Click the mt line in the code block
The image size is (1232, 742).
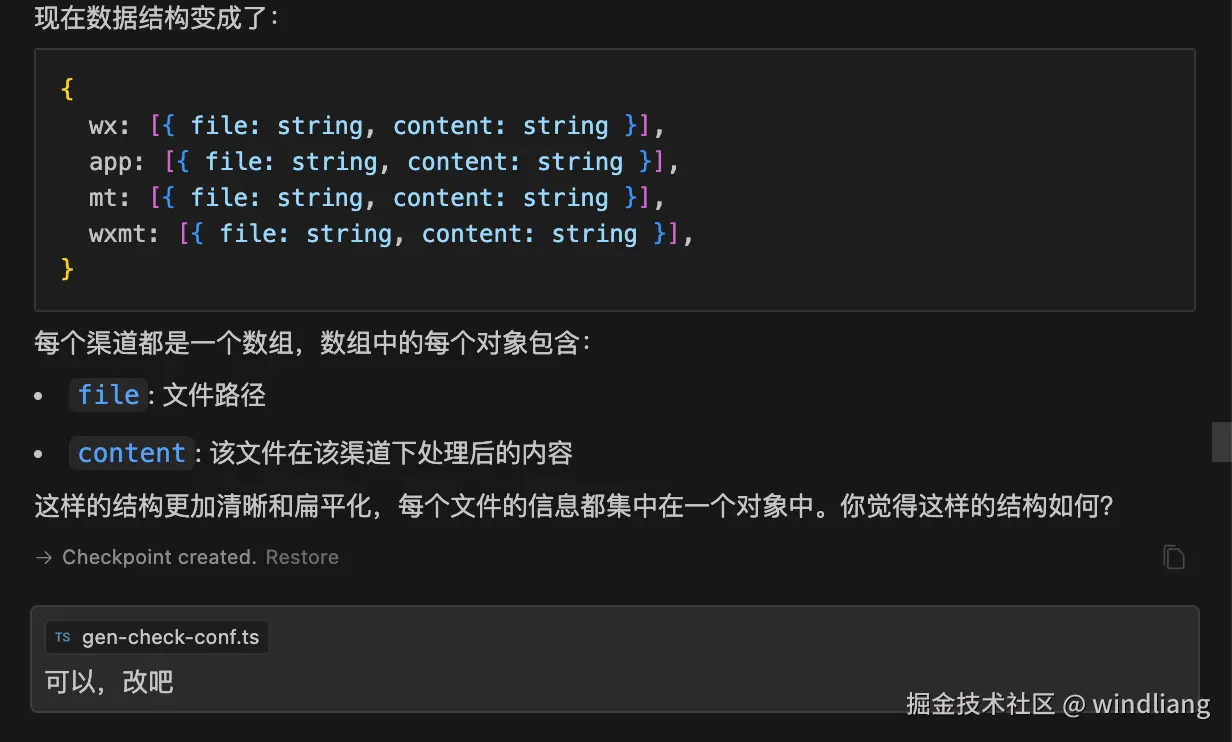point(377,198)
